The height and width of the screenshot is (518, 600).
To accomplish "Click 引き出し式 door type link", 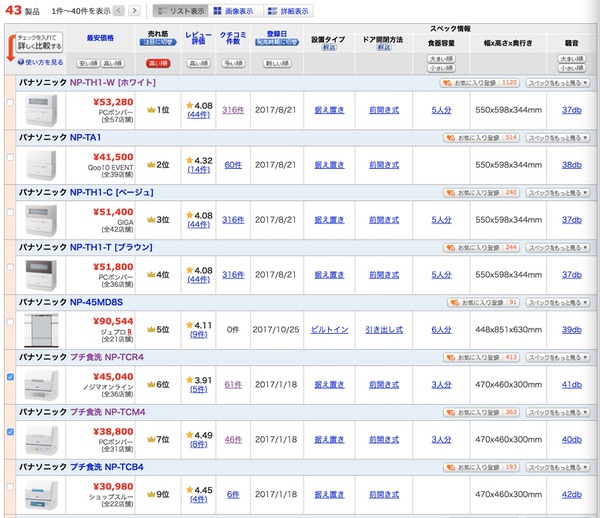I will tap(384, 330).
